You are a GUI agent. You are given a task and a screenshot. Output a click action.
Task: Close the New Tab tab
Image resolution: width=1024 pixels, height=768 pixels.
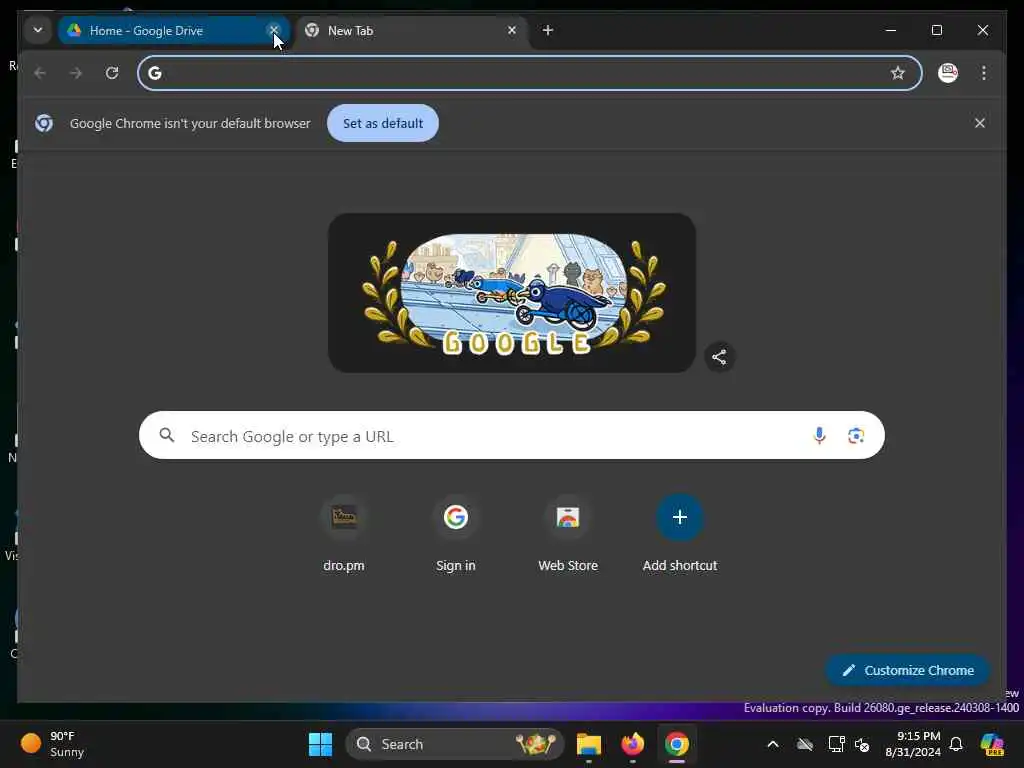pyautogui.click(x=512, y=30)
